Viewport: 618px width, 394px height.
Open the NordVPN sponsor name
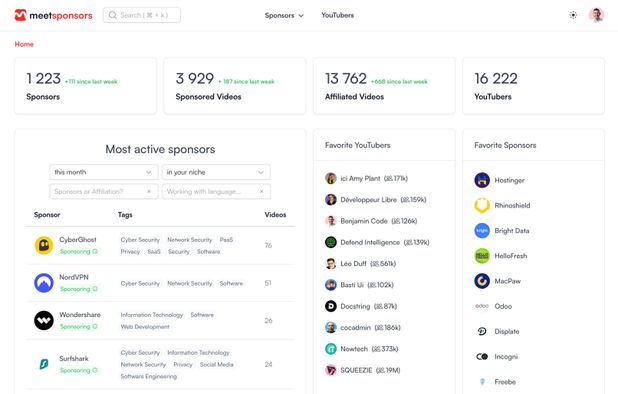(x=74, y=277)
